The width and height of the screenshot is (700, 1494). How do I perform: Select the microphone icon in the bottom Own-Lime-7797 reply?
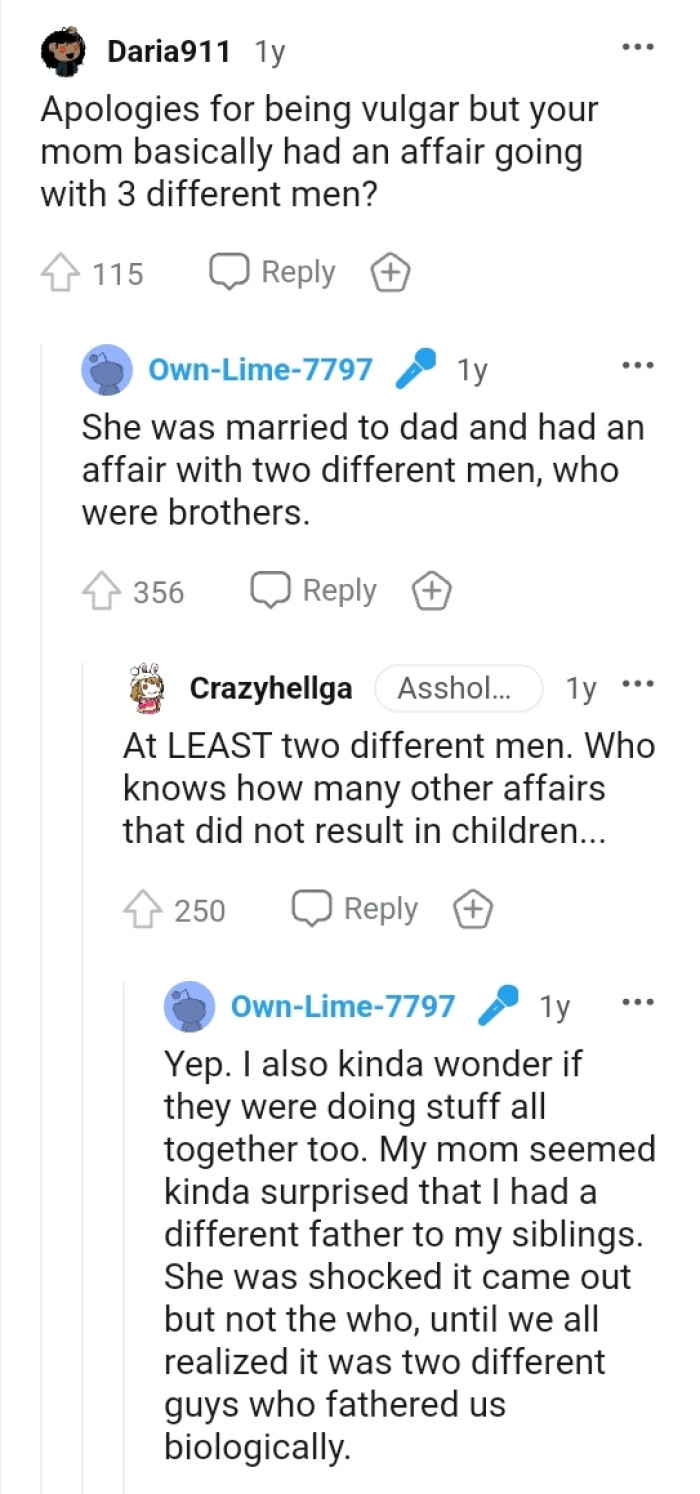pos(500,1007)
